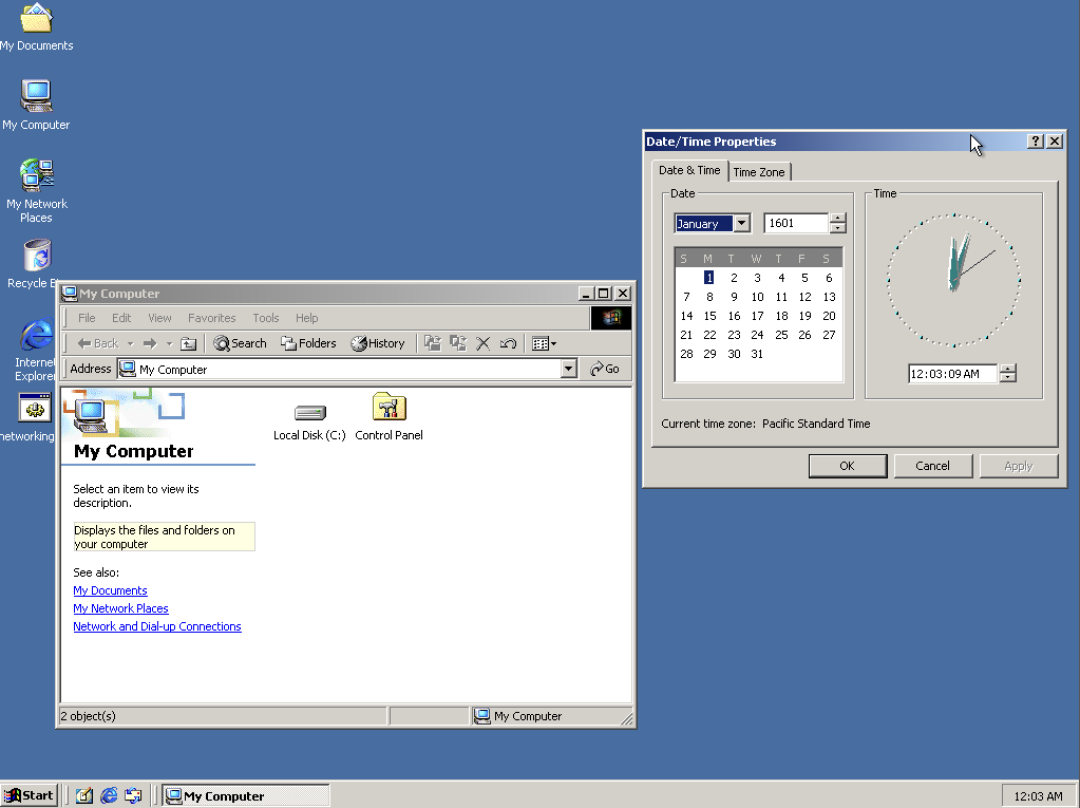Select day 1 in the calendar
The image size is (1080, 808).
[709, 278]
